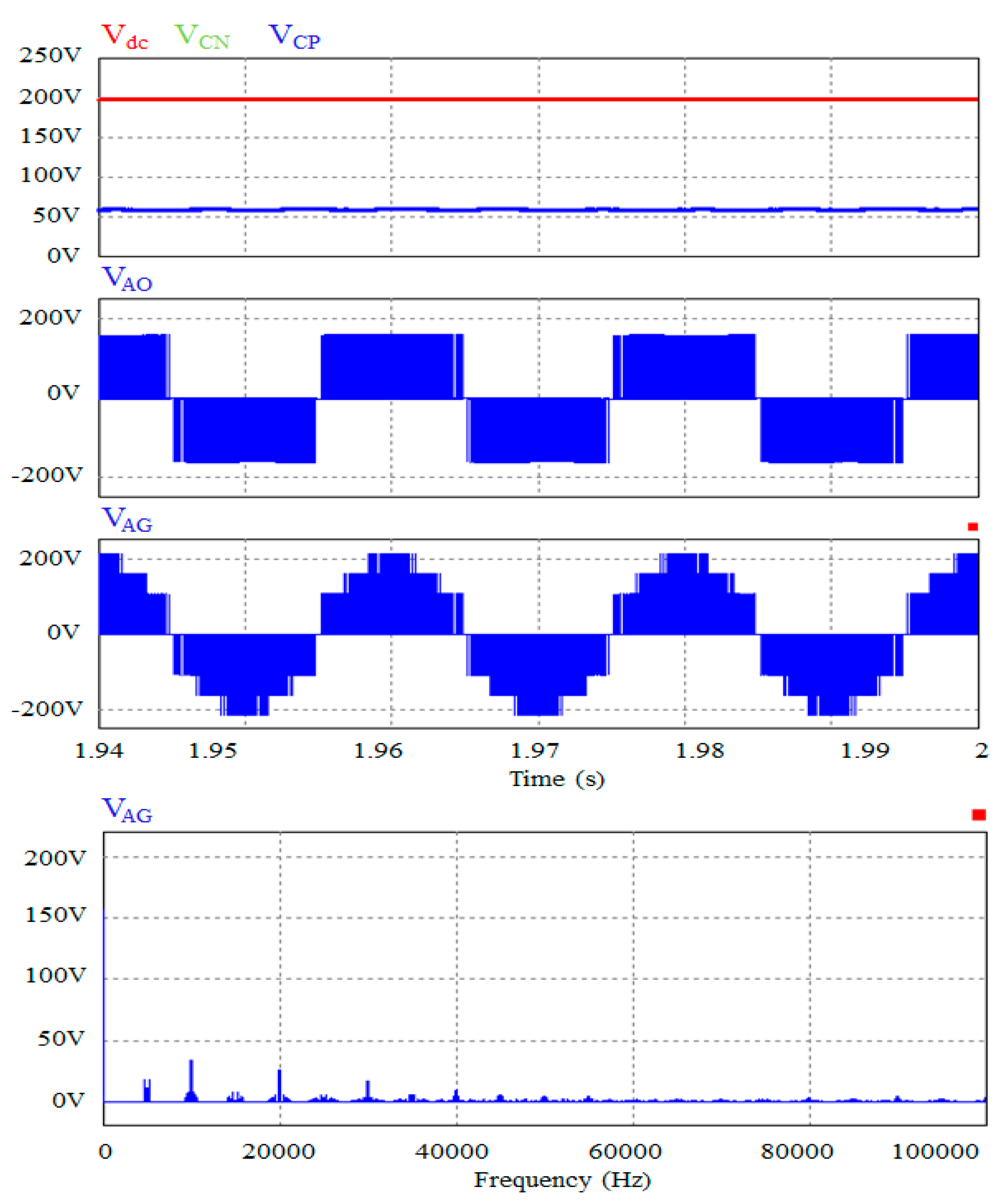The image size is (1002, 1204).
Task: Select the red Vdc legend label
Action: tap(125, 37)
